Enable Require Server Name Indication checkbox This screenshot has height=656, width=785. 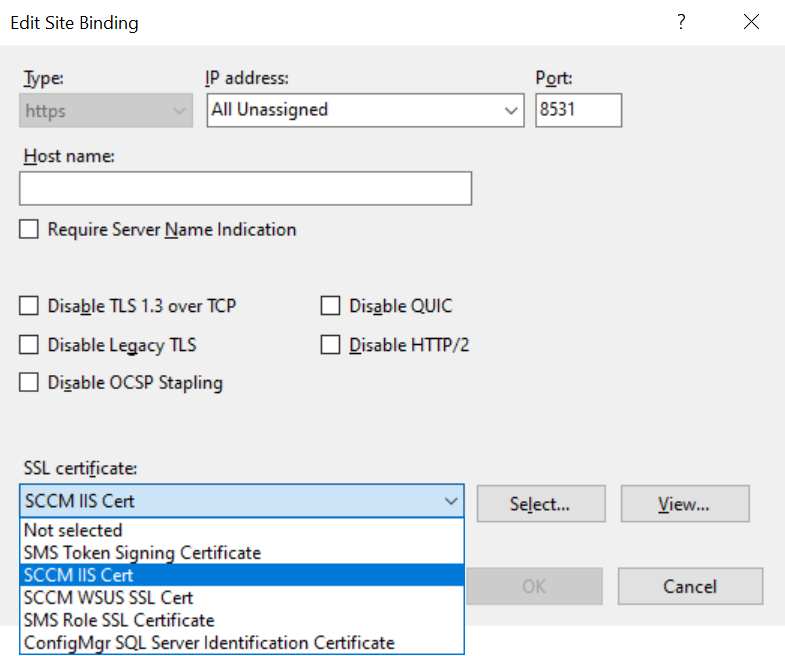(29, 229)
